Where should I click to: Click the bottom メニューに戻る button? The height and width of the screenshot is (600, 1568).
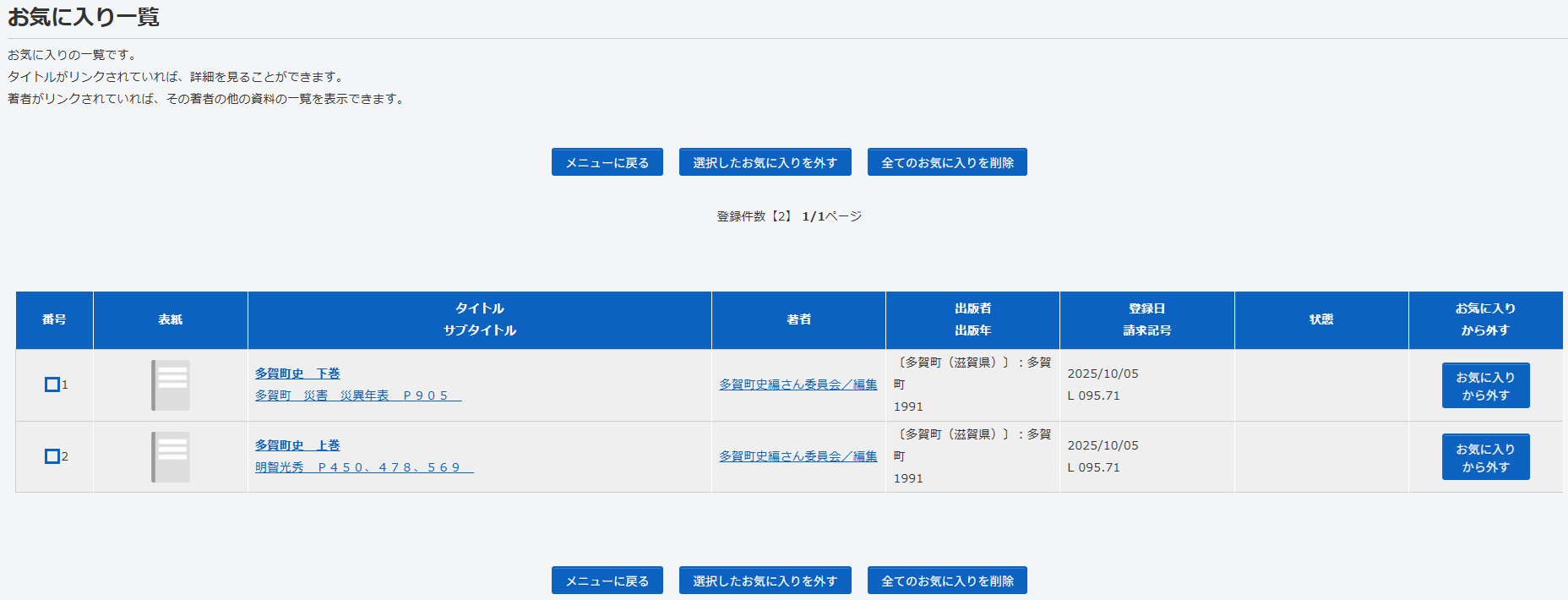click(607, 581)
